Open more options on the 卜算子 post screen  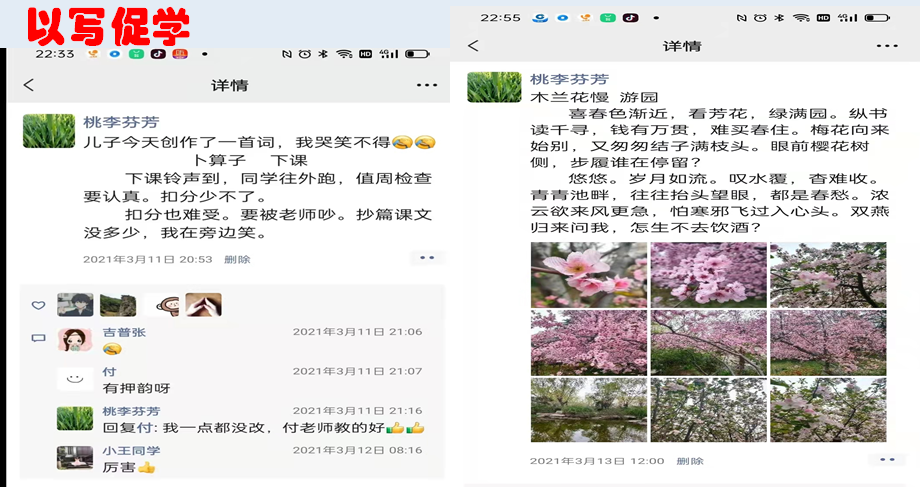point(427,86)
